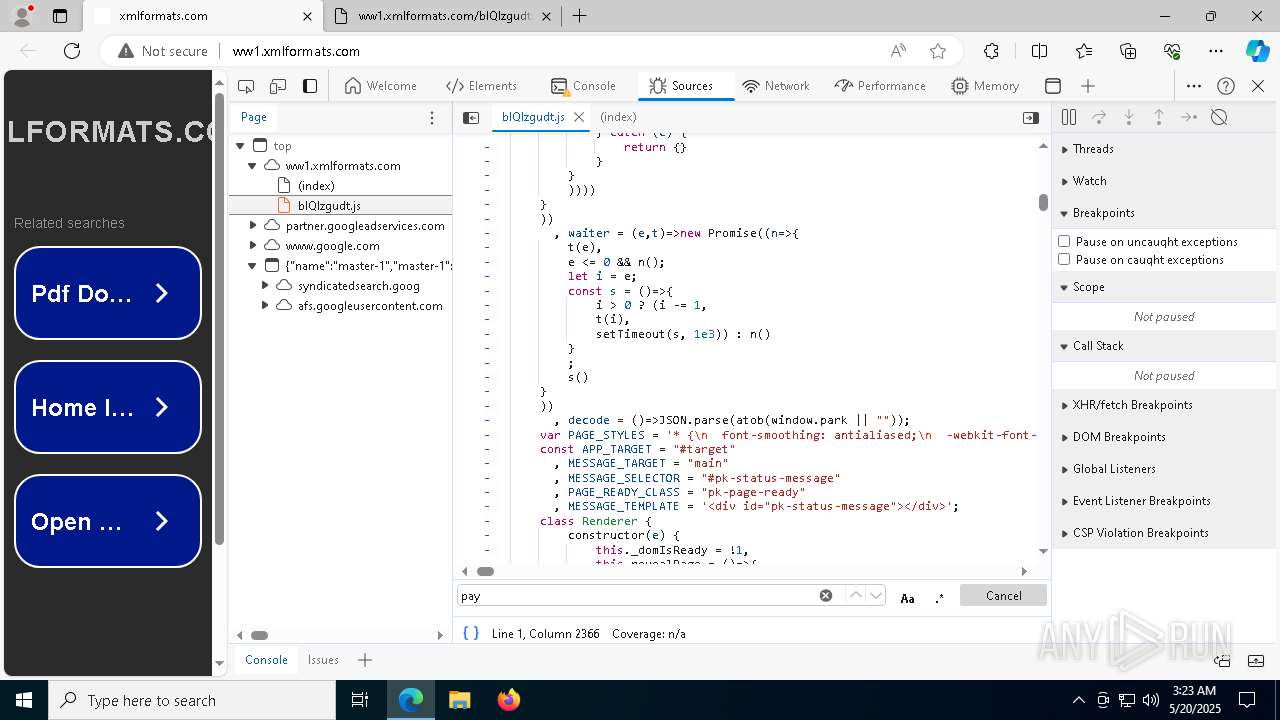Open Firefox from the taskbar
Viewport: 1280px width, 720px height.
coord(508,700)
